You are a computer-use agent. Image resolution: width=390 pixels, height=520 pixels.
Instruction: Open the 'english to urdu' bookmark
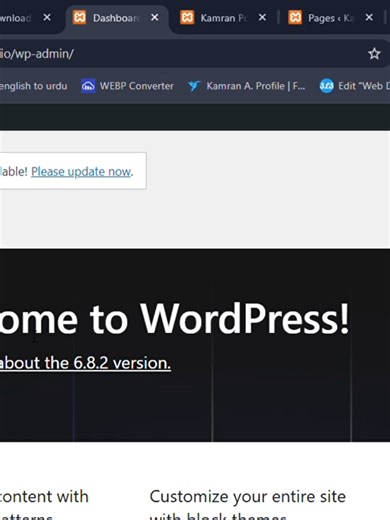33,86
